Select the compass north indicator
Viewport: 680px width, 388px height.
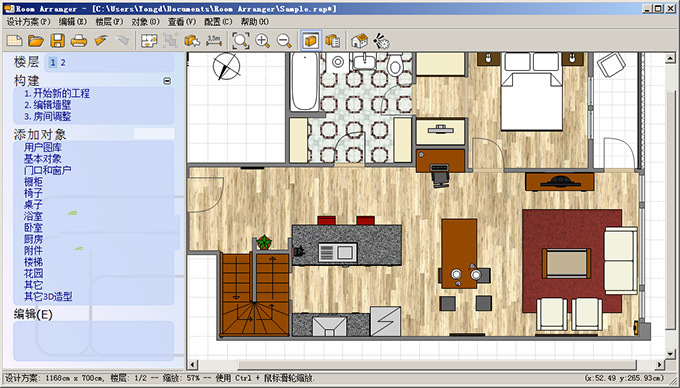[x=226, y=66]
